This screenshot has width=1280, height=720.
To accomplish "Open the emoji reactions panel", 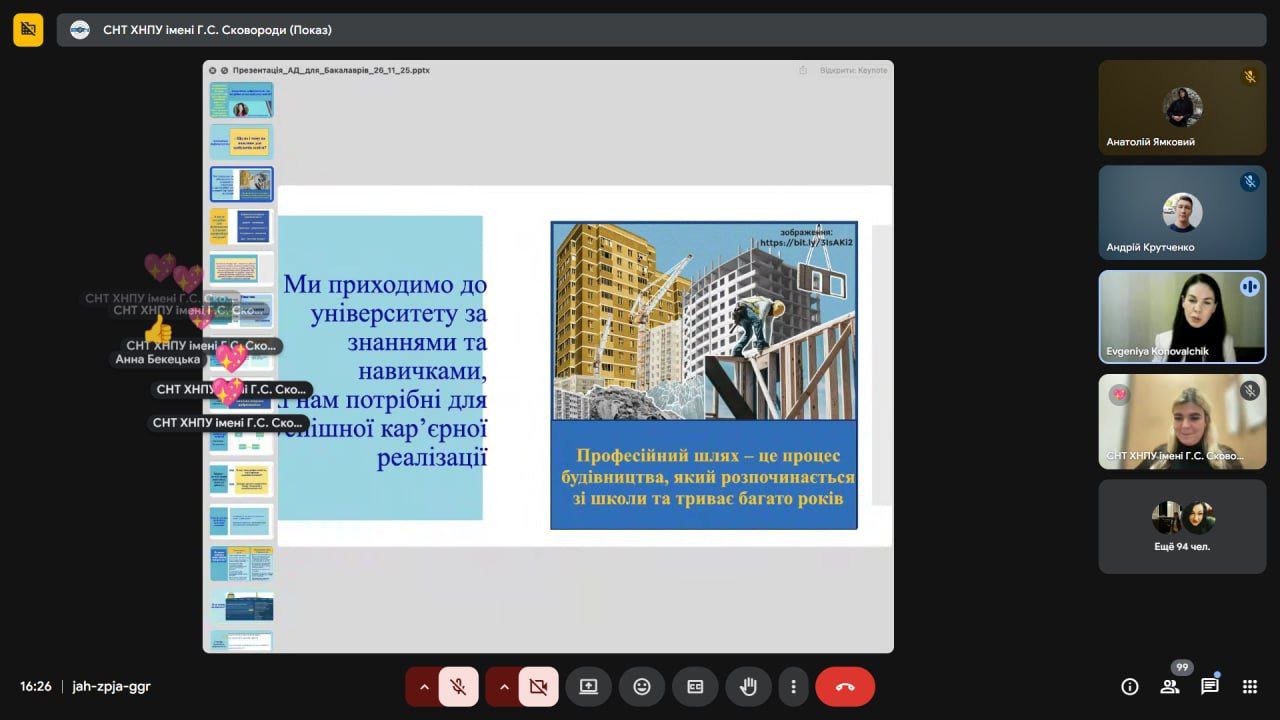I will tap(642, 687).
